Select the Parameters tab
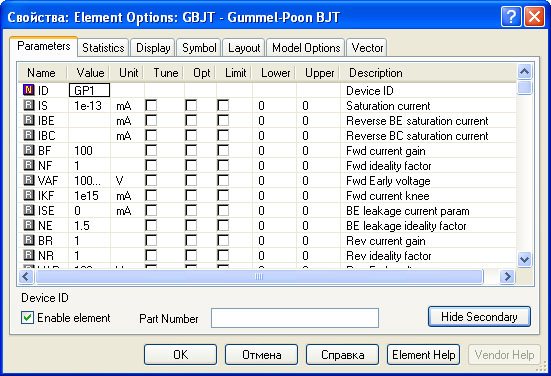Image resolution: width=551 pixels, height=376 pixels. click(x=44, y=46)
